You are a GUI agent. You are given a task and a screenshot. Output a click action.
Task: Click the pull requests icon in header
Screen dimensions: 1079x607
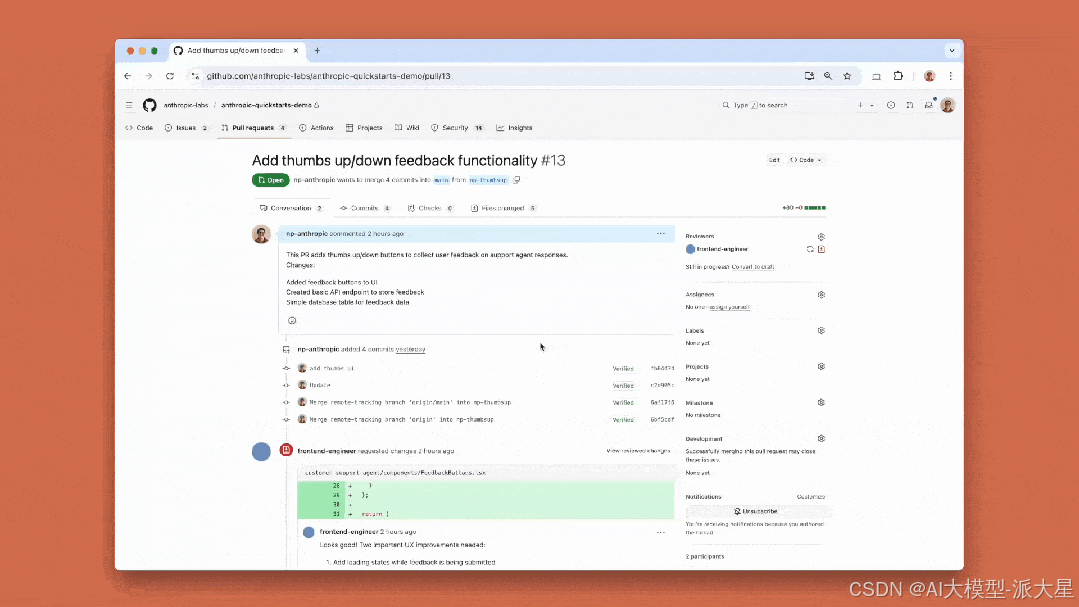tap(910, 105)
